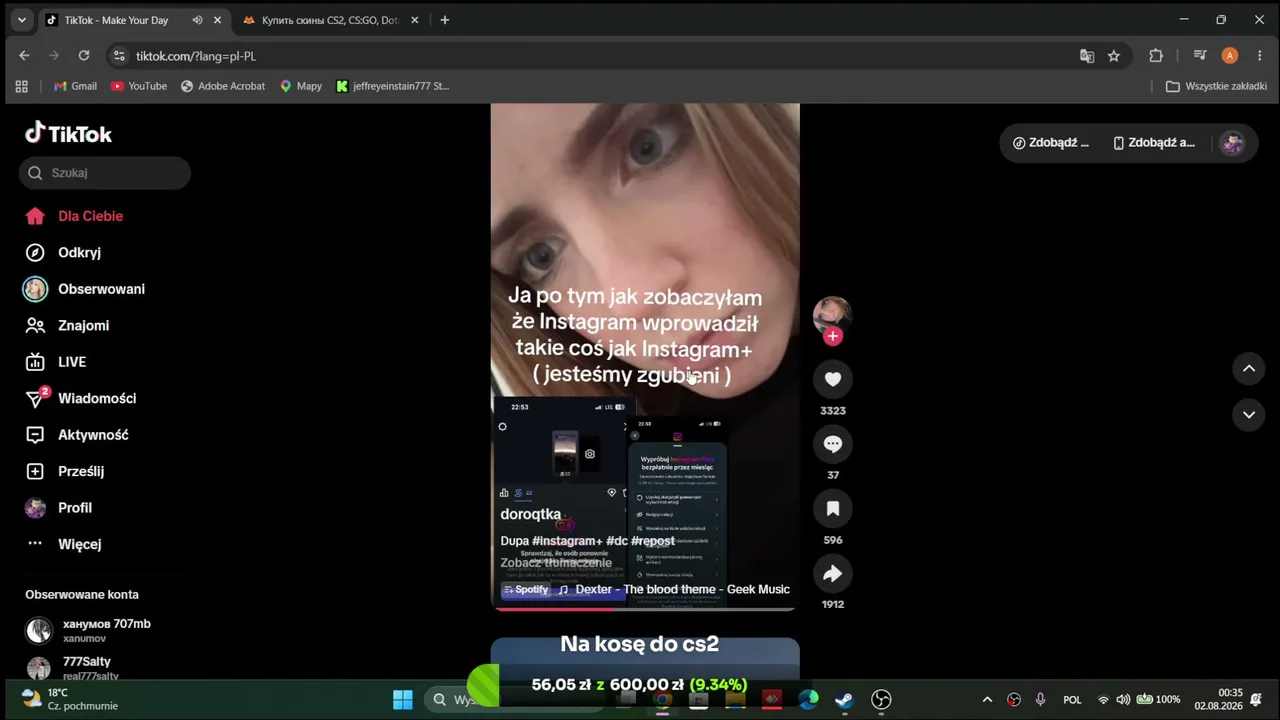
Task: Open Chrome media controls
Action: click(x=1201, y=56)
